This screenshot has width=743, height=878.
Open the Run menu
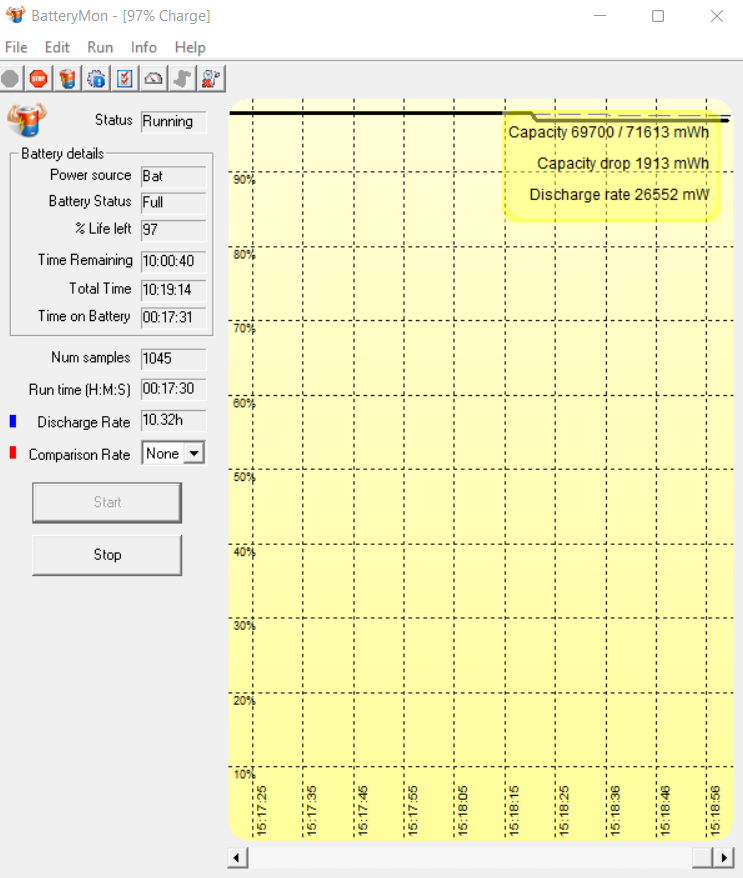click(100, 48)
